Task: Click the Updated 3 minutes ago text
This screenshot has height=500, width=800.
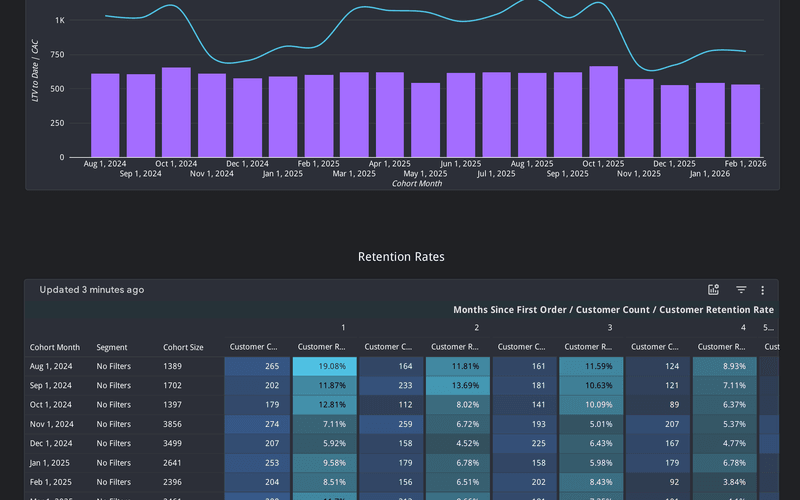Action: pyautogui.click(x=91, y=290)
